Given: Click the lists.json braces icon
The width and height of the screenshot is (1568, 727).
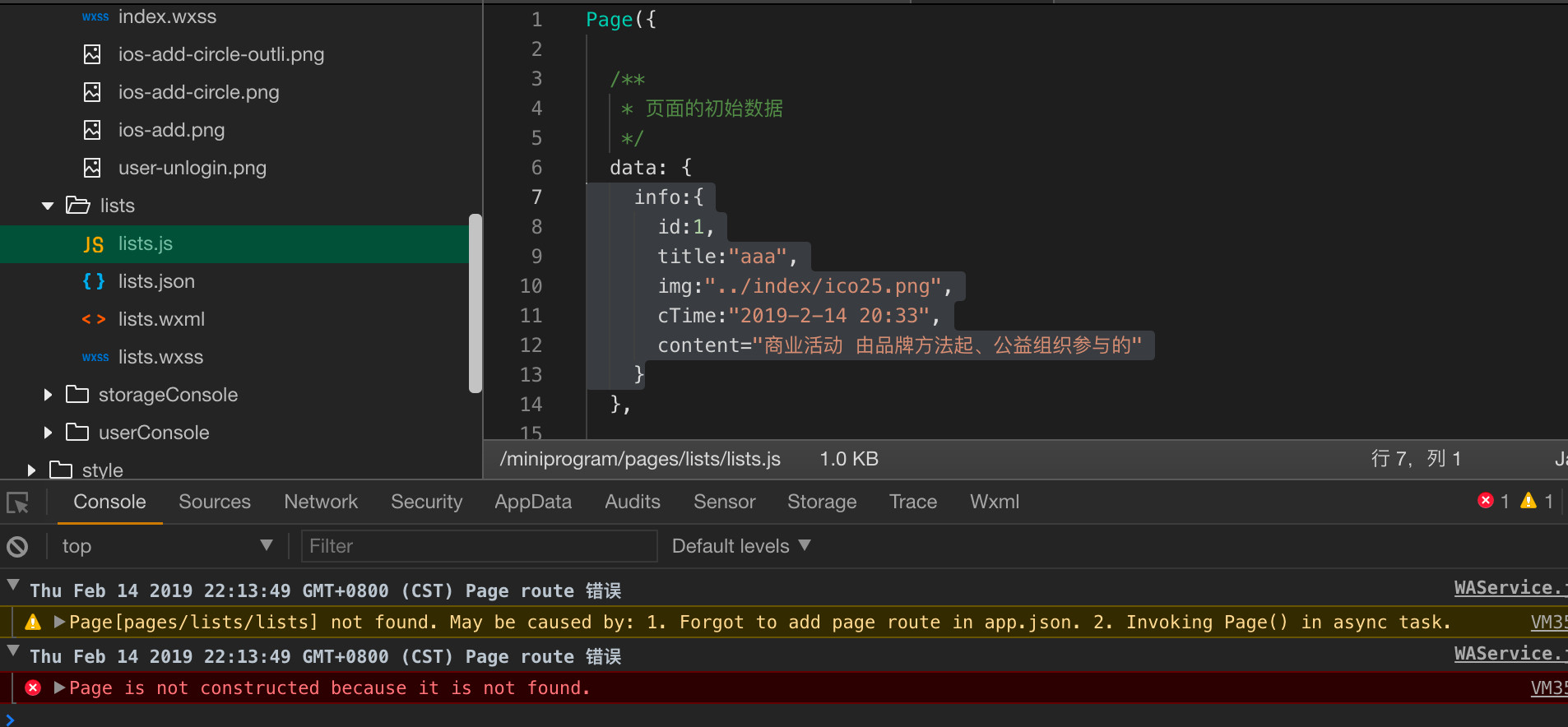Looking at the screenshot, I should pyautogui.click(x=93, y=281).
